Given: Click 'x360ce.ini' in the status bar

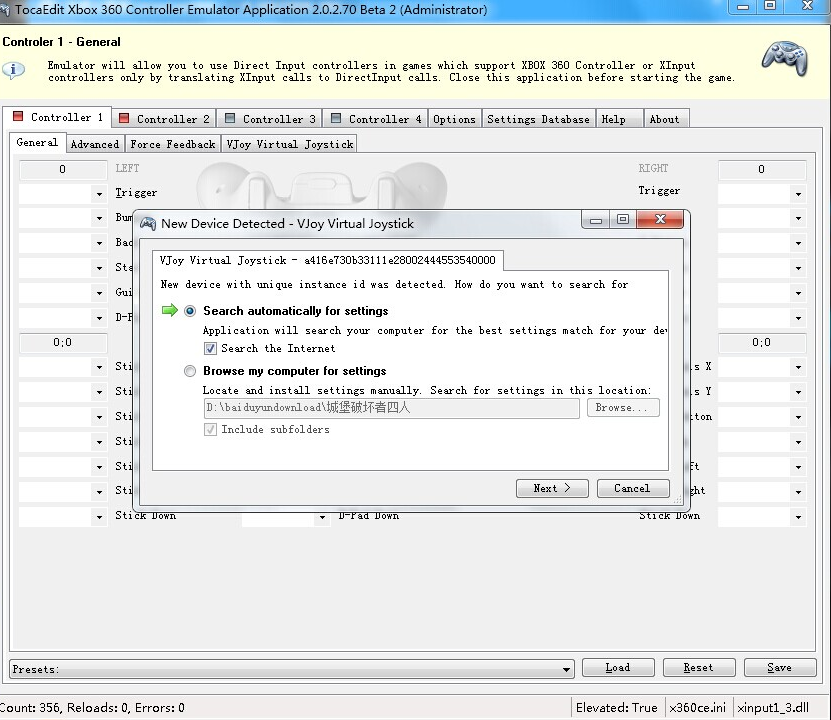Looking at the screenshot, I should tap(697, 708).
